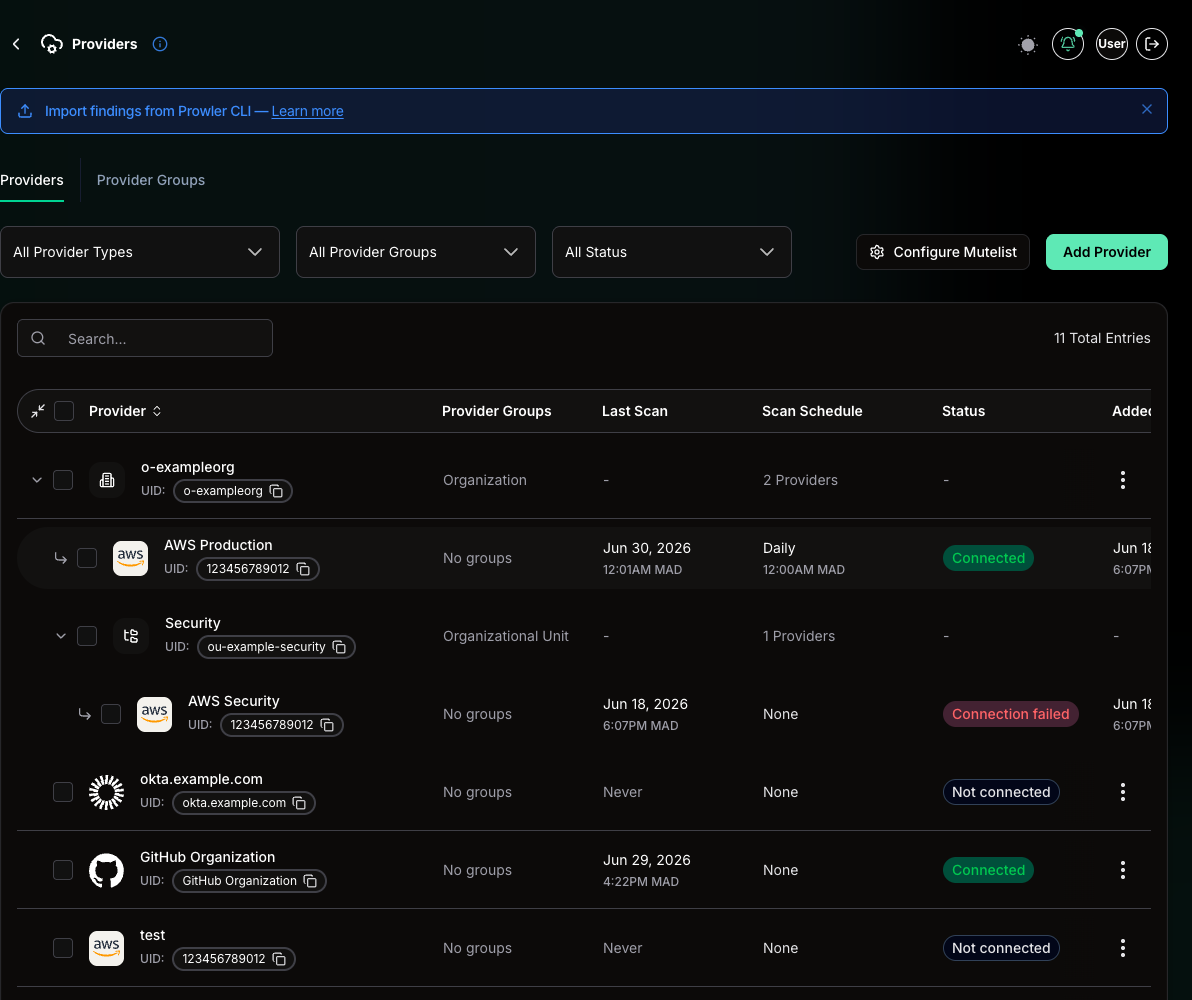Click the Configure Mutelist button
Viewport: 1192px width, 1000px height.
coord(943,252)
